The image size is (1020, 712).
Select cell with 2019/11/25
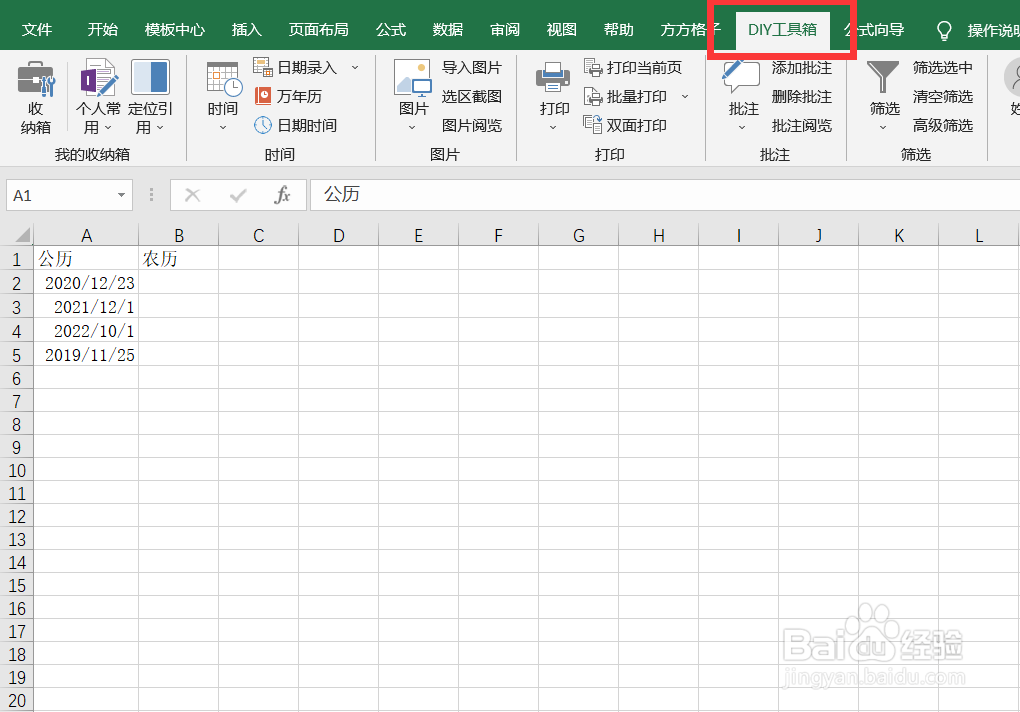[x=86, y=354]
